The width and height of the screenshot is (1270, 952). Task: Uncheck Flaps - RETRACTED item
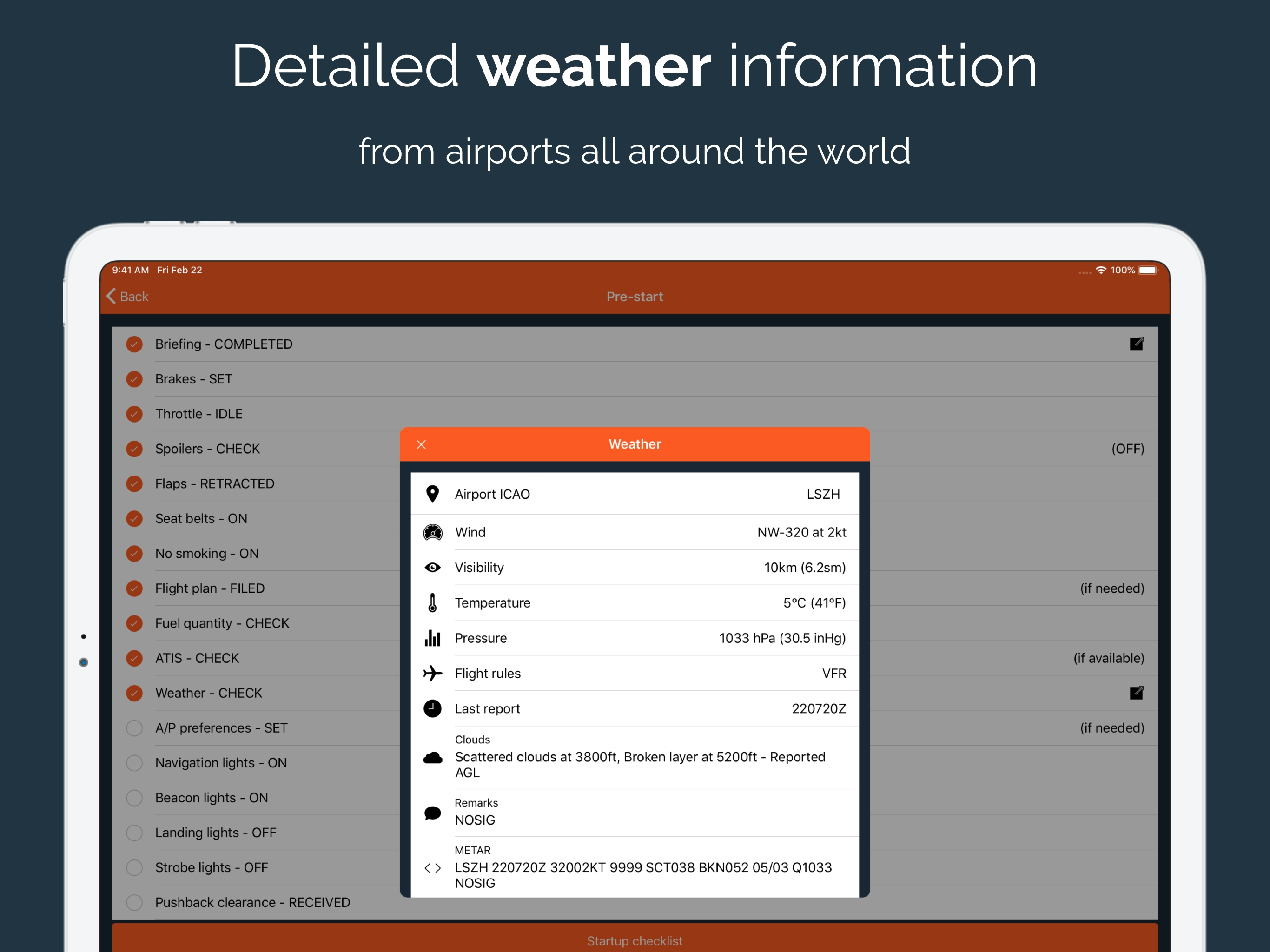(134, 483)
